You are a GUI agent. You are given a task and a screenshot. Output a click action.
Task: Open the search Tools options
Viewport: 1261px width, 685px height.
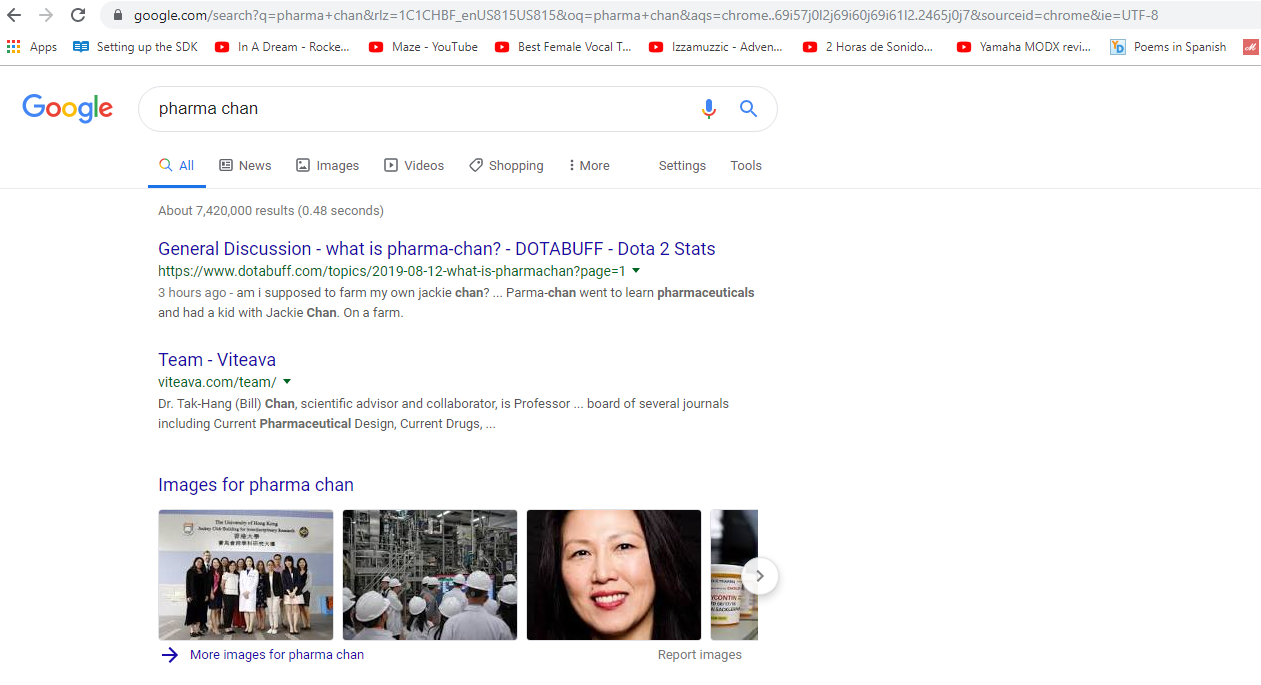746,166
